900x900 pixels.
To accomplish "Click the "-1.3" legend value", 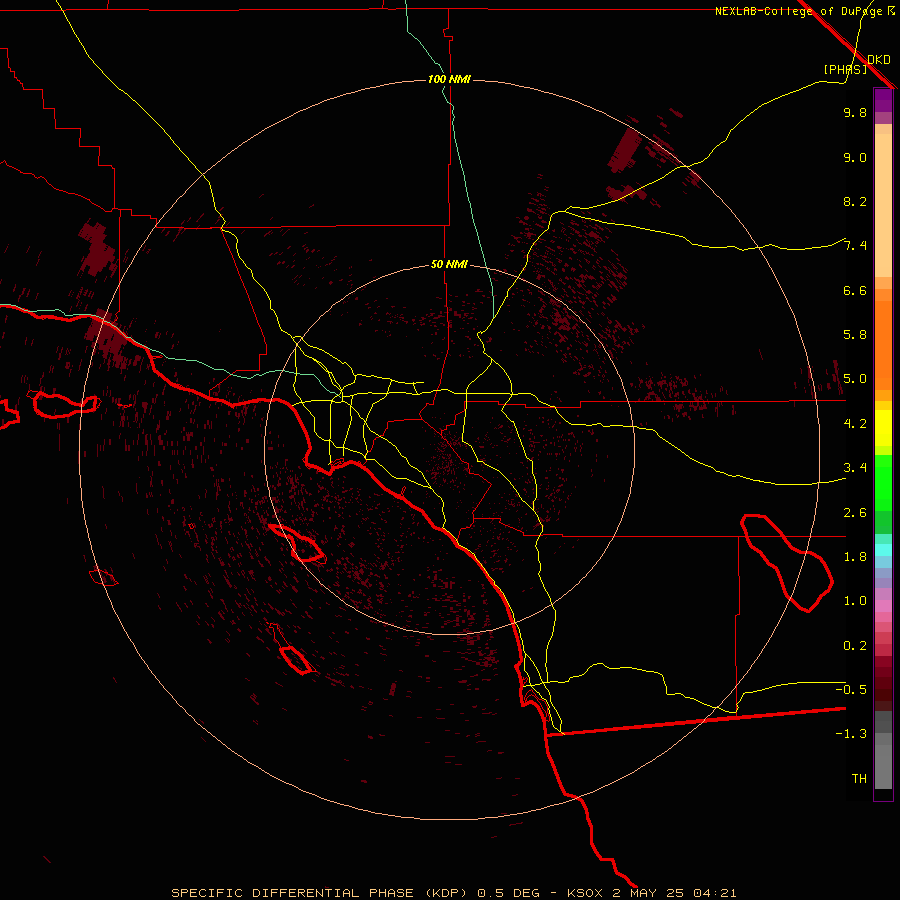I will point(851,734).
